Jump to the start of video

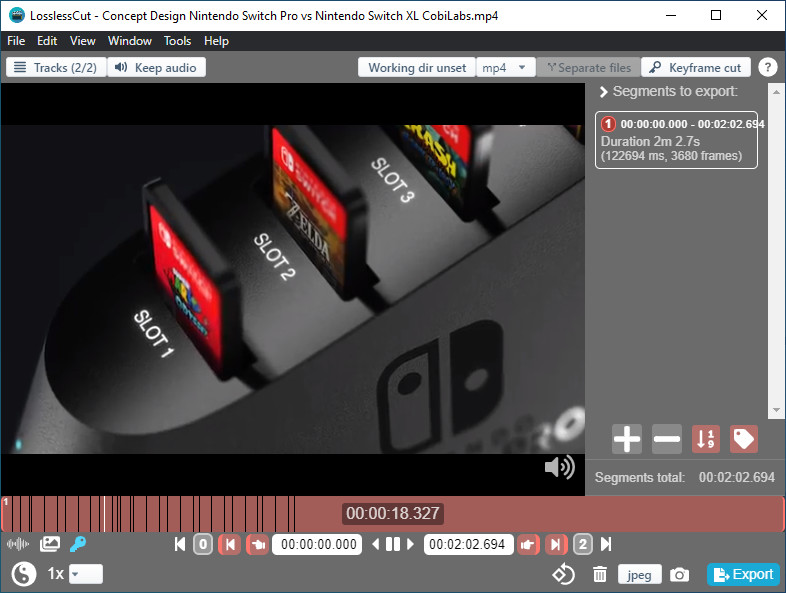180,544
